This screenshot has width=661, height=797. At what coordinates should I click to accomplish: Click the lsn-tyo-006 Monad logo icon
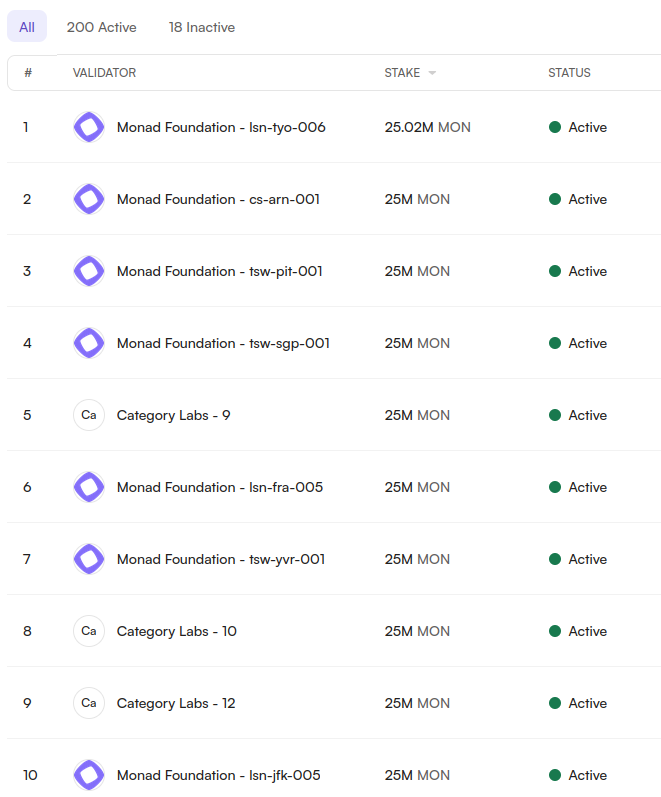[x=89, y=127]
